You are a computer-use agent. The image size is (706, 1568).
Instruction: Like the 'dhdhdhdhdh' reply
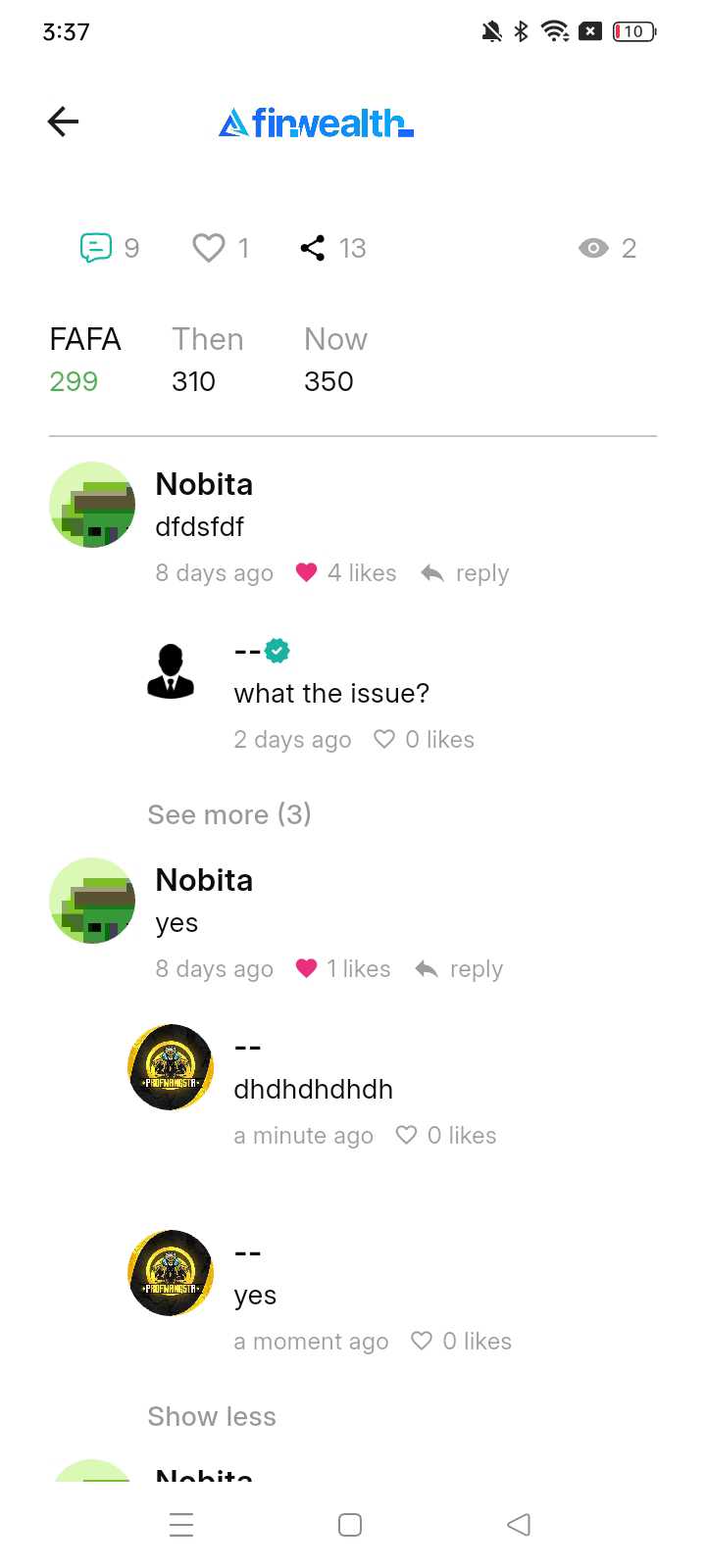(406, 1135)
